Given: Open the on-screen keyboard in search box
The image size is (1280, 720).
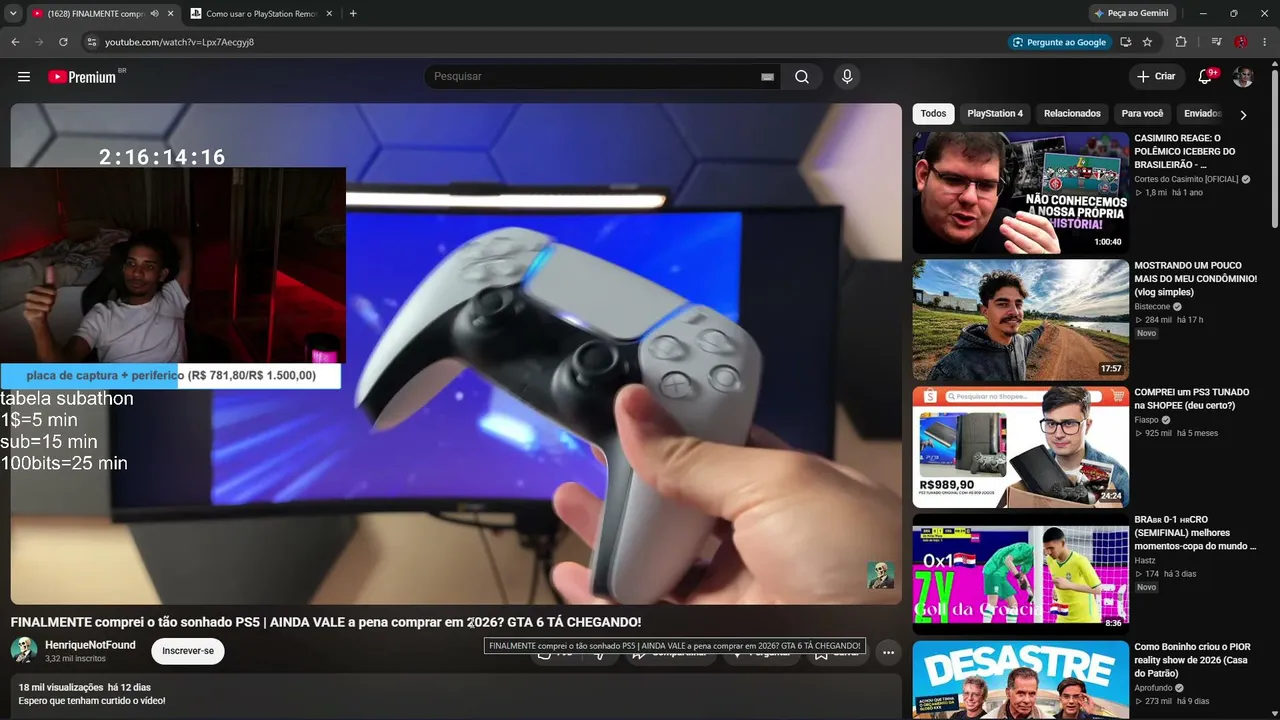Looking at the screenshot, I should coord(767,77).
